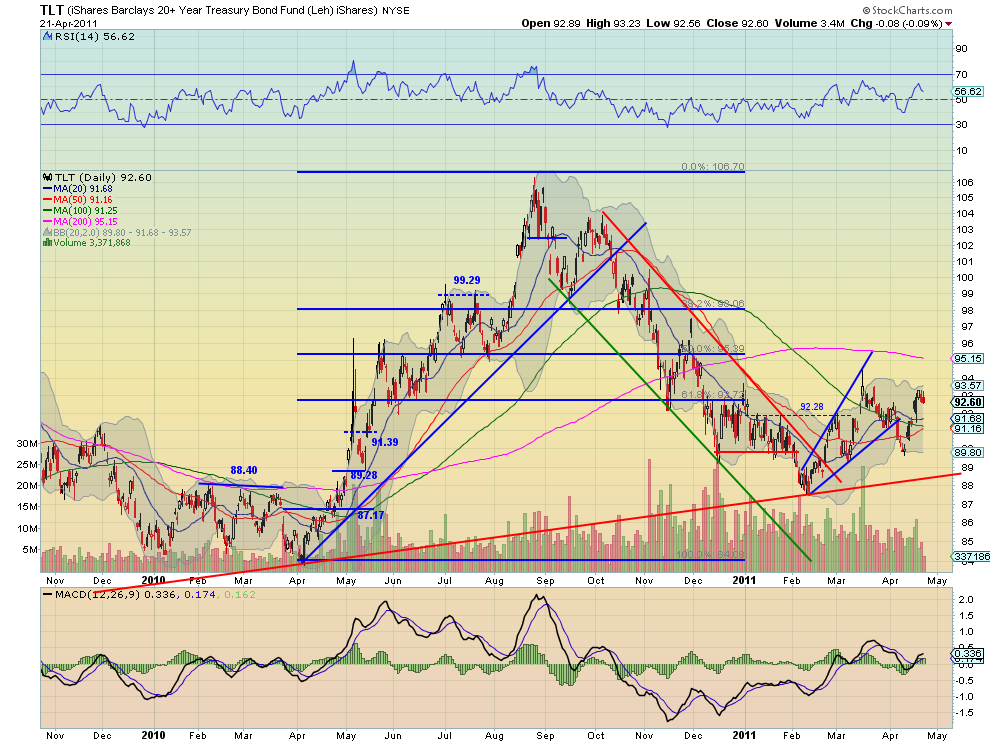
Task: Click the TLT (Daily) 92.60 legend entry
Action: pos(103,177)
